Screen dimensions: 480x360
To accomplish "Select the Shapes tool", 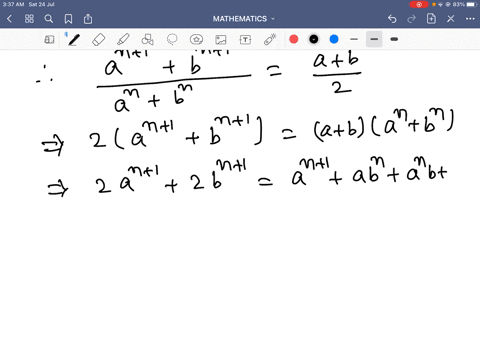I will pyautogui.click(x=147, y=40).
